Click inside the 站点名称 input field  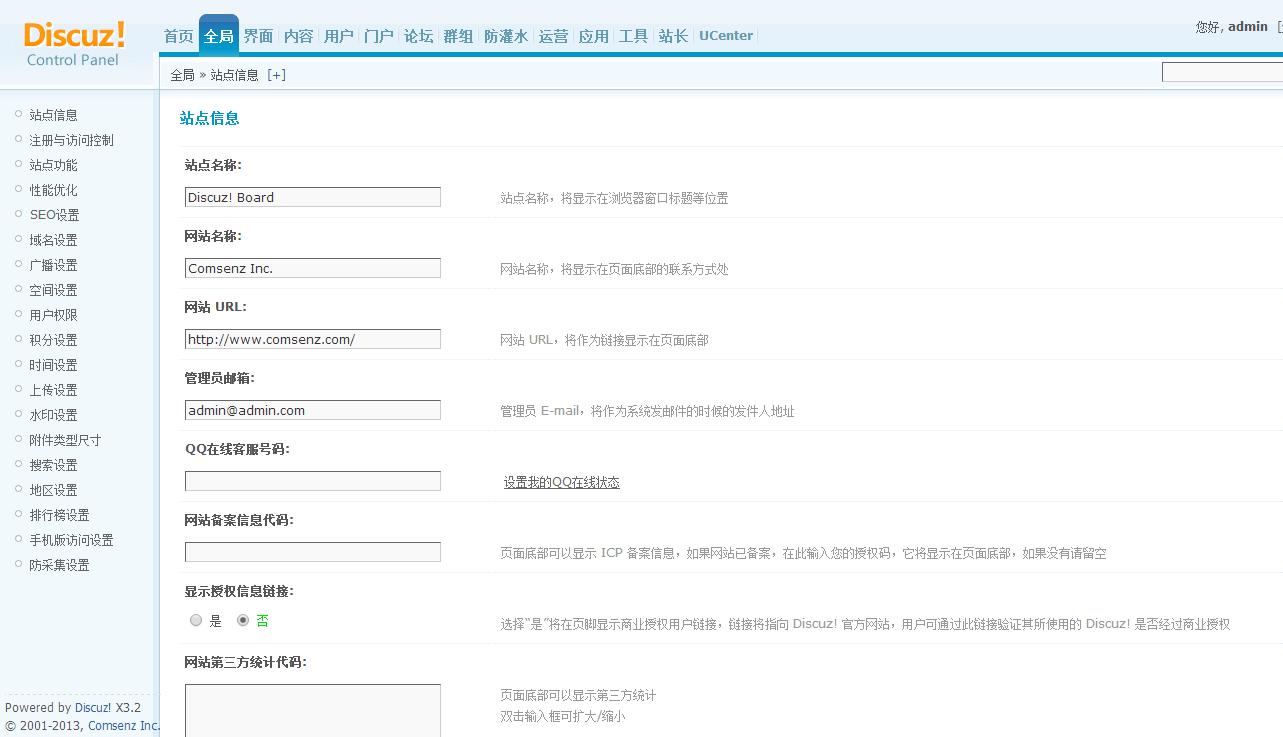[x=312, y=197]
